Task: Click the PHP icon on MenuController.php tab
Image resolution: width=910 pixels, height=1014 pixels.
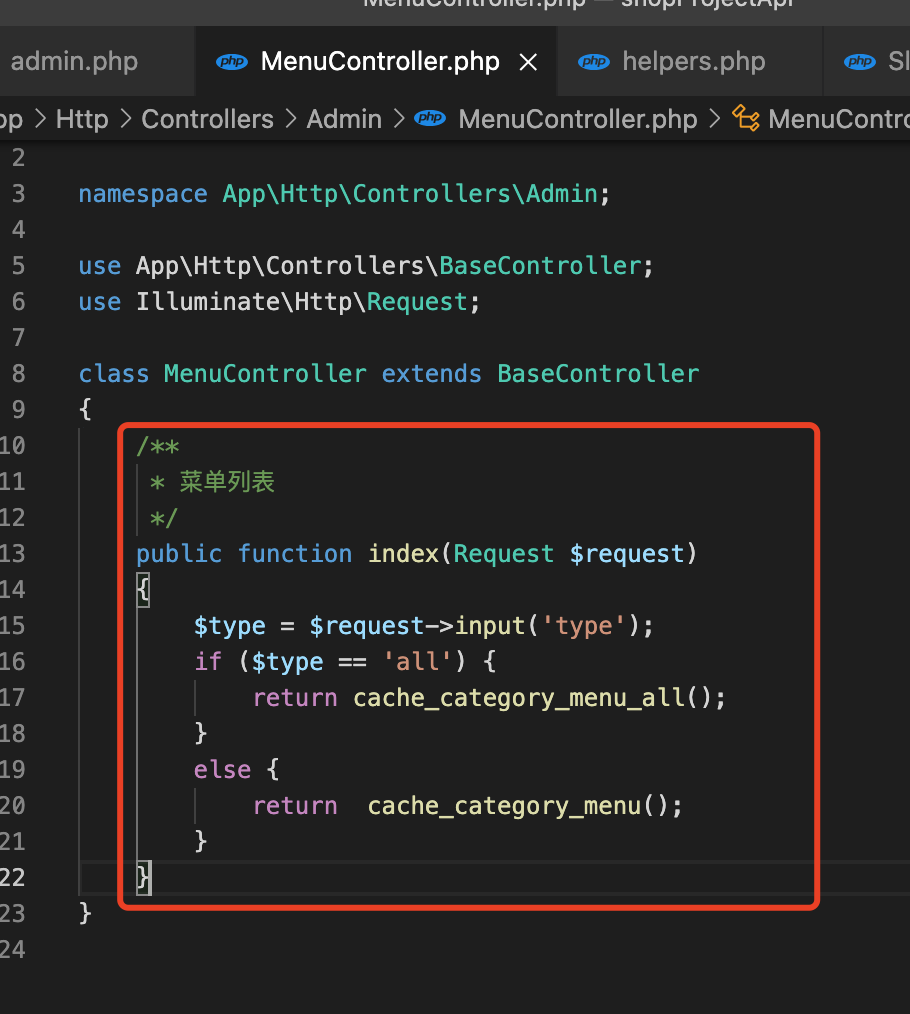Action: coord(232,62)
